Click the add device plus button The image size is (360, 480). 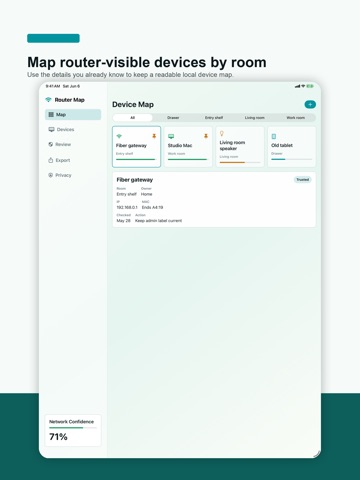pyautogui.click(x=310, y=105)
